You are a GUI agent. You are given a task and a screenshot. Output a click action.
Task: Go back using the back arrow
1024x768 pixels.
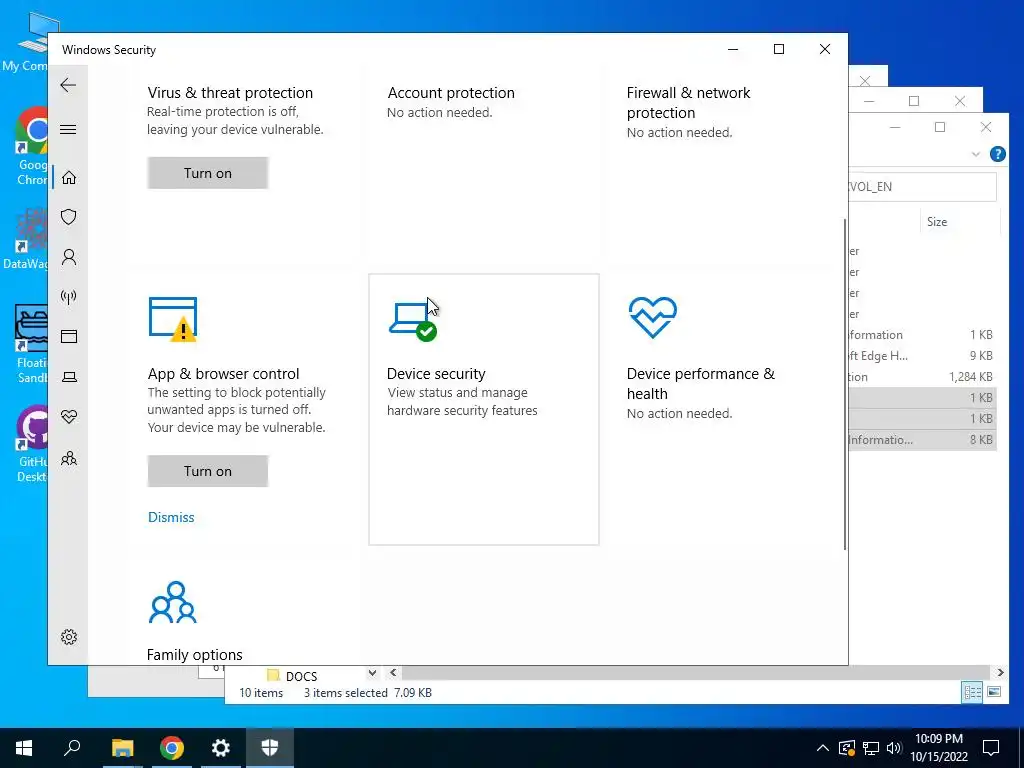coord(68,85)
